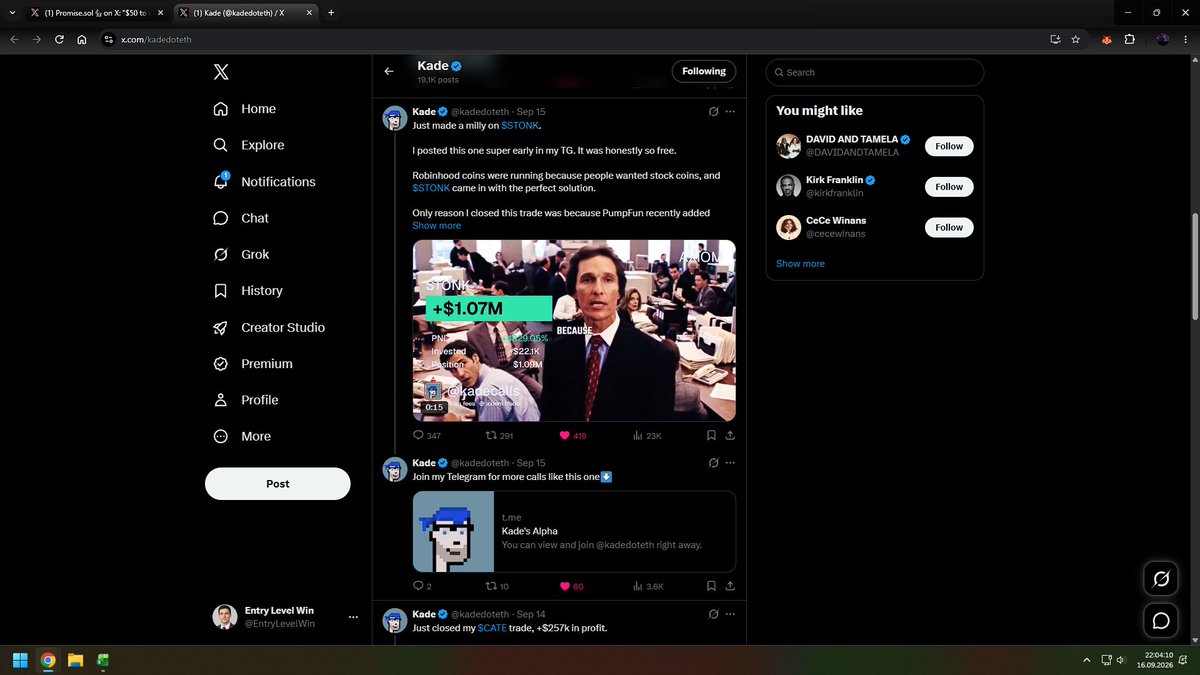Image resolution: width=1200 pixels, height=675 pixels.
Task: Open History in the sidebar
Action: coord(248,291)
